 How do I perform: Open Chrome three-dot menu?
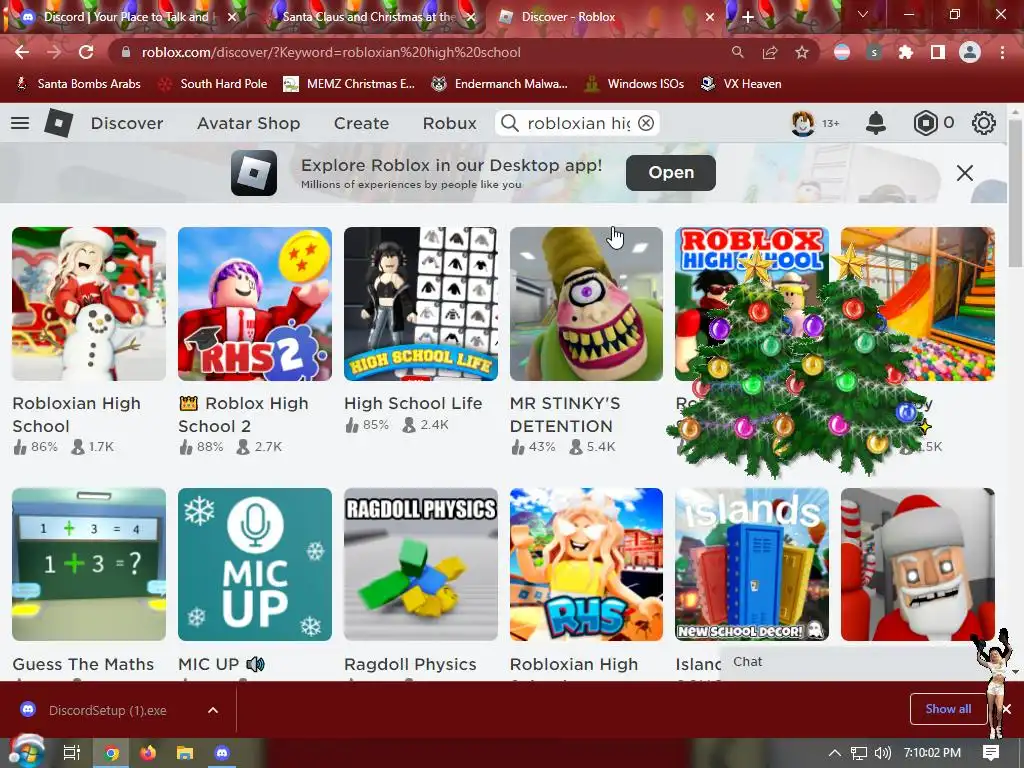(1002, 52)
